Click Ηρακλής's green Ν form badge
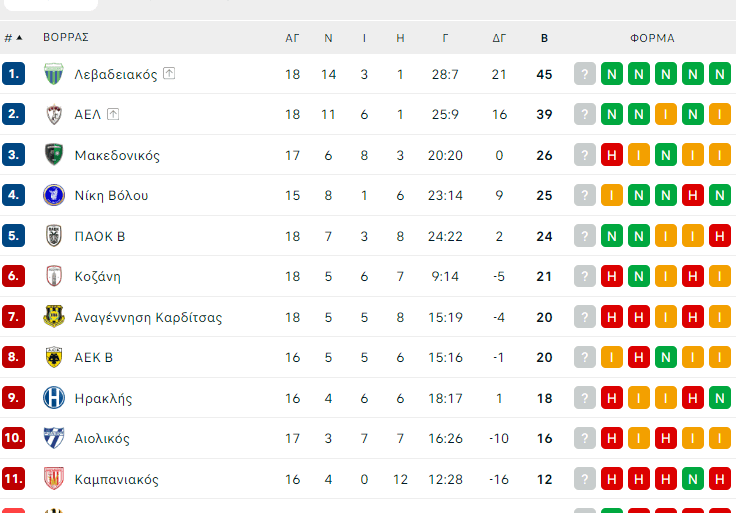 click(x=719, y=398)
